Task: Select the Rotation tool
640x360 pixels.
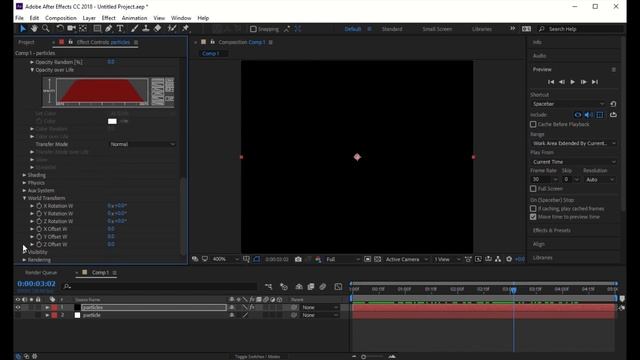Action: [x=60, y=29]
